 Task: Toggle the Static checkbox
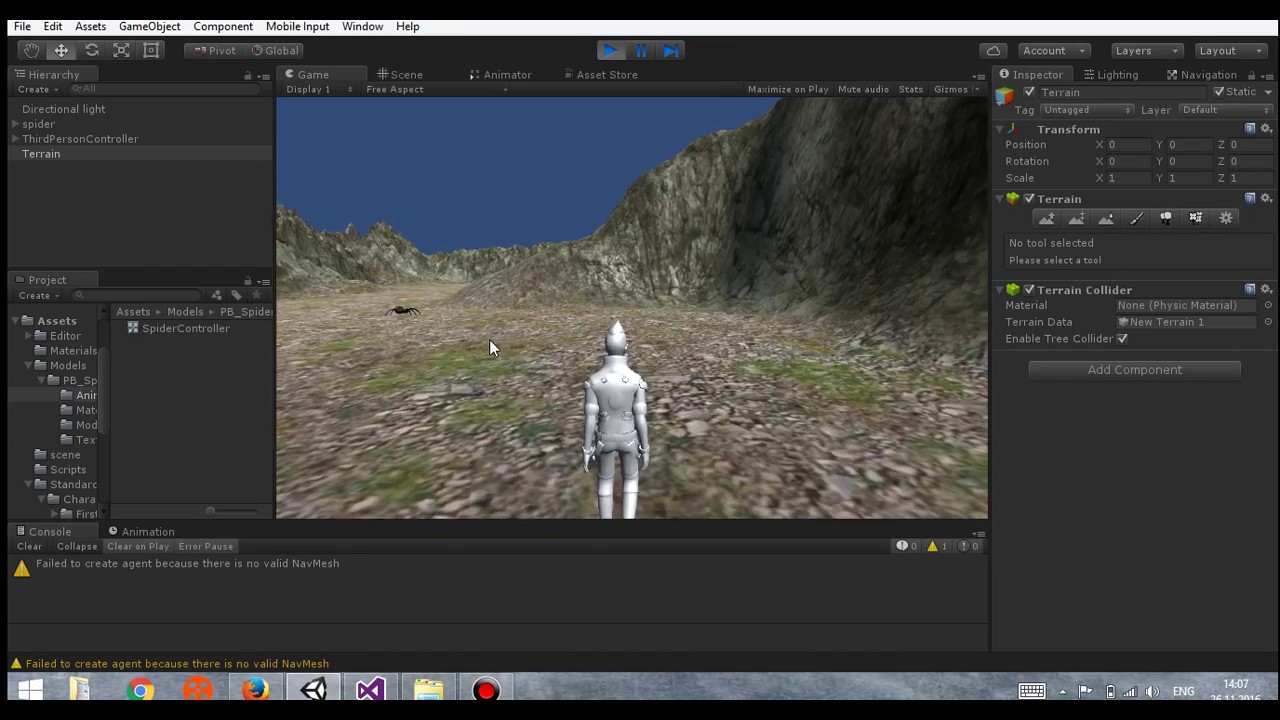point(1219,92)
